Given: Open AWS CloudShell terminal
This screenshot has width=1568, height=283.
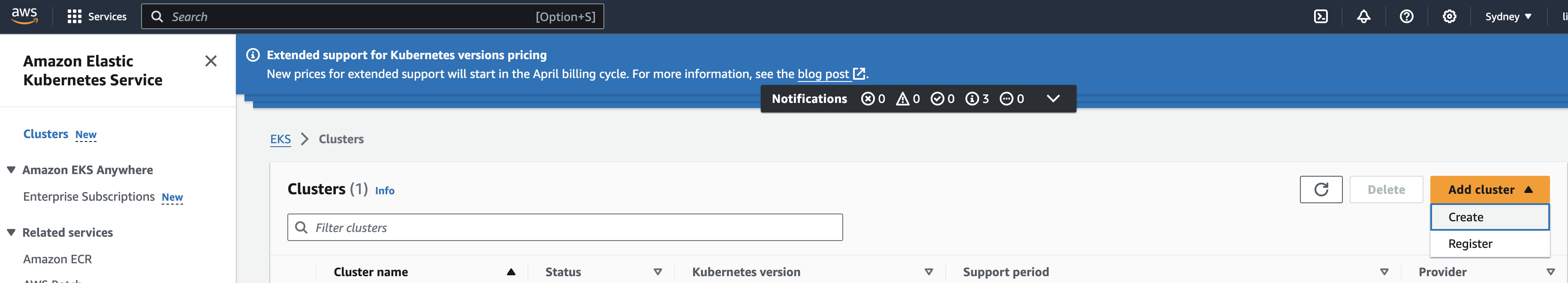Looking at the screenshot, I should (x=1321, y=16).
